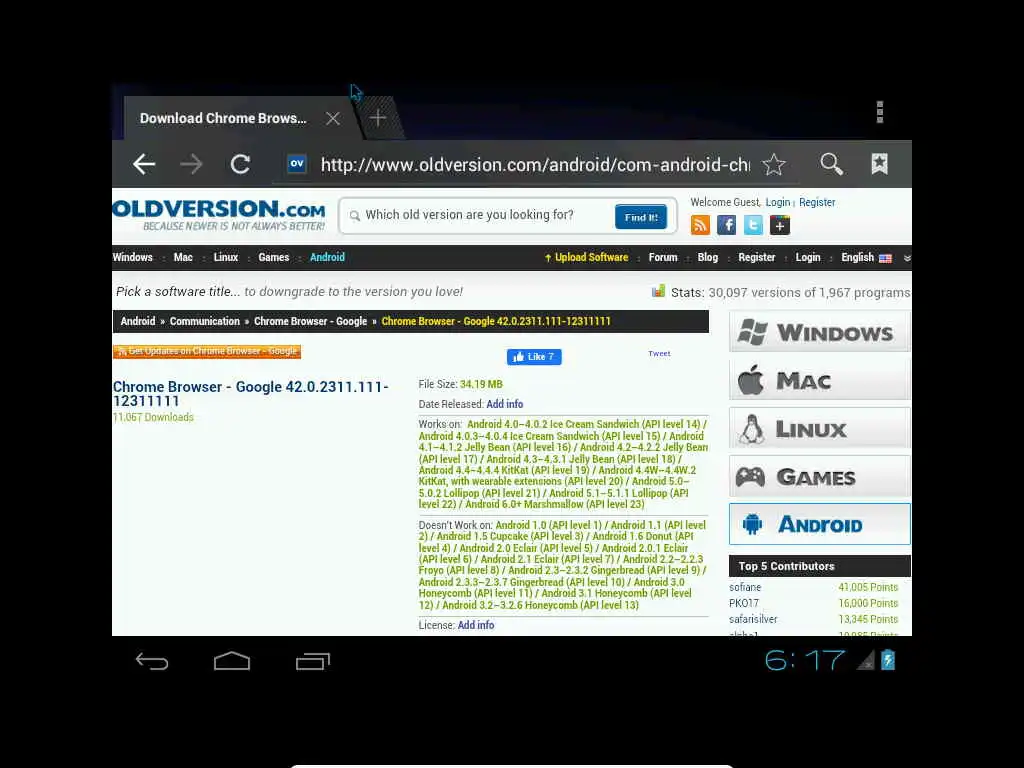Open the Mac nav menu item

pyautogui.click(x=183, y=257)
